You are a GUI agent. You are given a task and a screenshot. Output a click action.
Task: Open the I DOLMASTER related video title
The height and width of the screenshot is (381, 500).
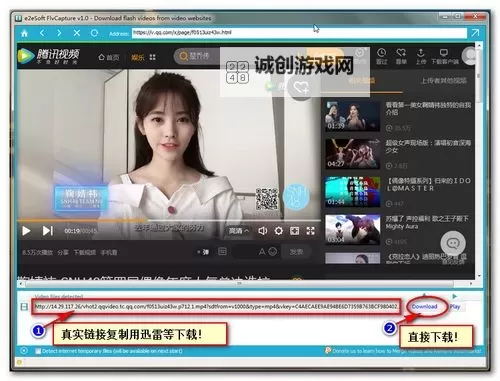click(429, 184)
